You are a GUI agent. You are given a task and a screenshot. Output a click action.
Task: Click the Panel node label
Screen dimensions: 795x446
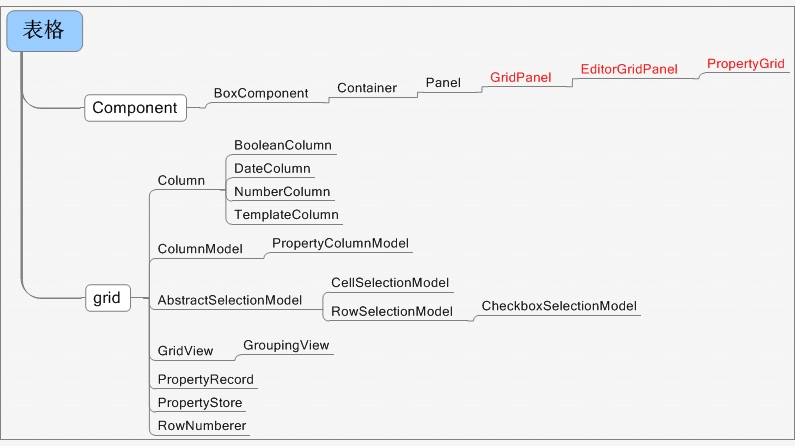(x=443, y=83)
